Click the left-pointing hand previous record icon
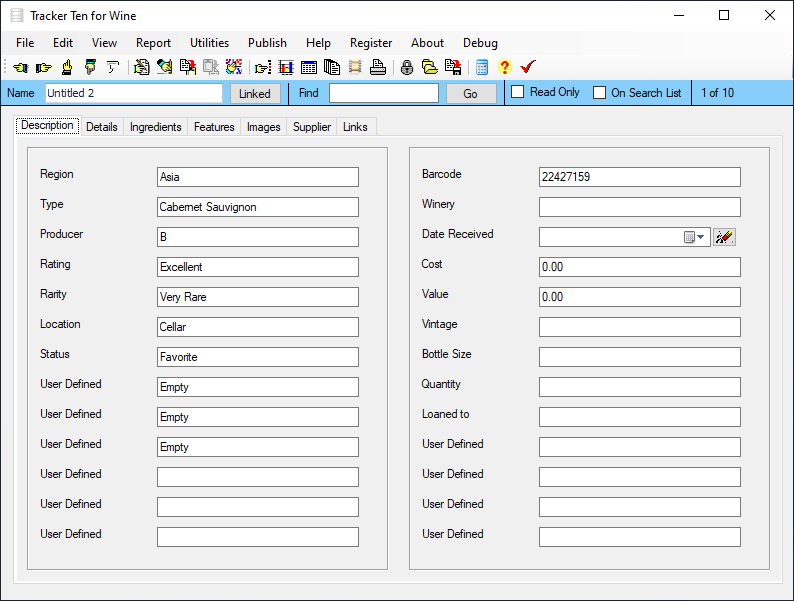This screenshot has width=794, height=601. point(20,68)
